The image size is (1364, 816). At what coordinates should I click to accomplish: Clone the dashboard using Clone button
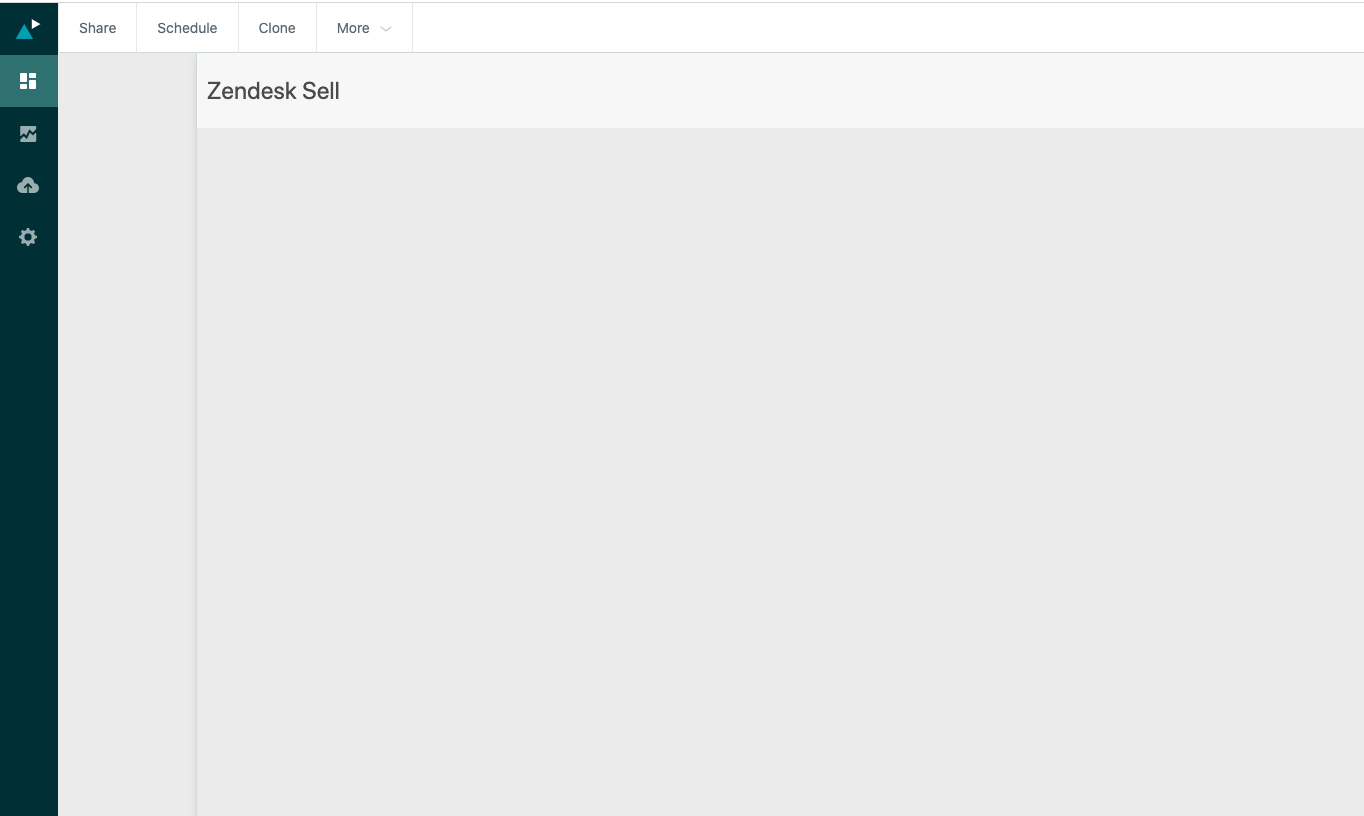277,28
